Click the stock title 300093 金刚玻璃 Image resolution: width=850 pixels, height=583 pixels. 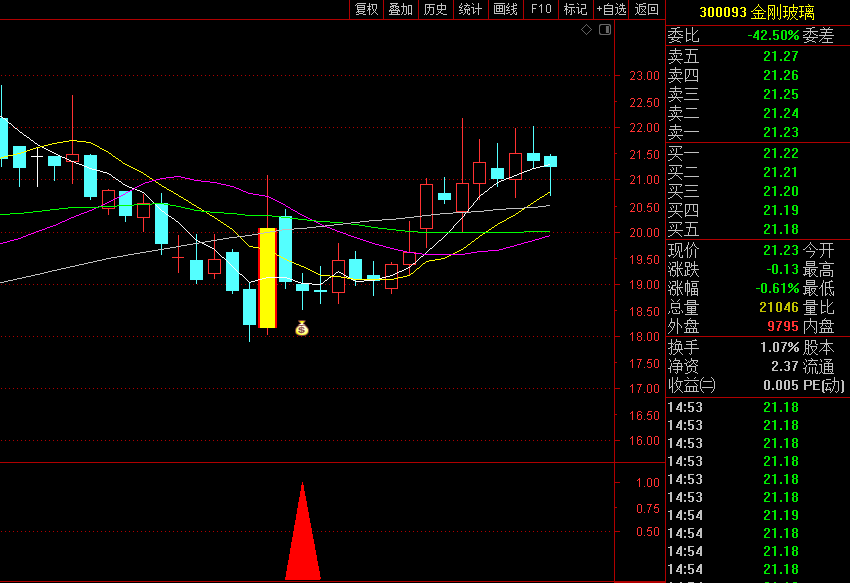point(757,12)
